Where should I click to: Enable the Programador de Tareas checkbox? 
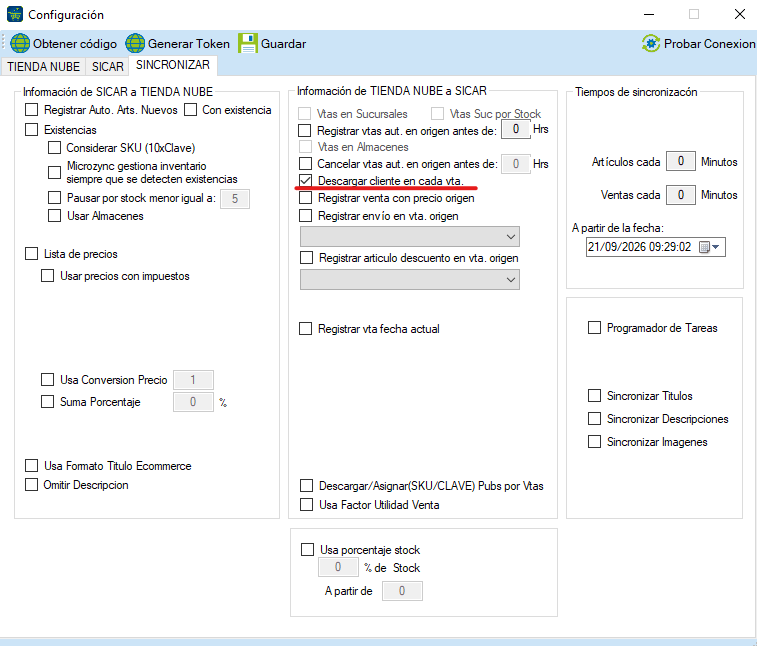click(594, 328)
